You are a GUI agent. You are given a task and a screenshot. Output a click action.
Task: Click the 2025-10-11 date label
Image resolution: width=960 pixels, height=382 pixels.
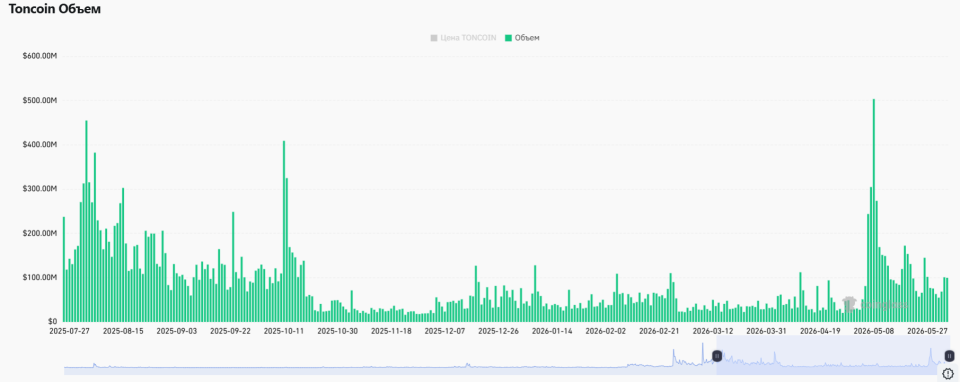pyautogui.click(x=284, y=331)
